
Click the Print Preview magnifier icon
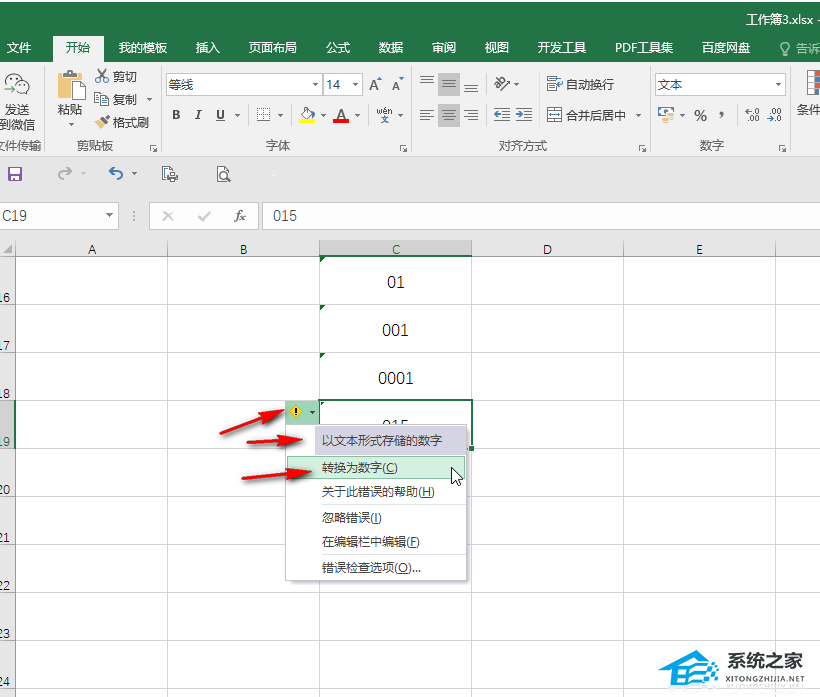[x=223, y=174]
